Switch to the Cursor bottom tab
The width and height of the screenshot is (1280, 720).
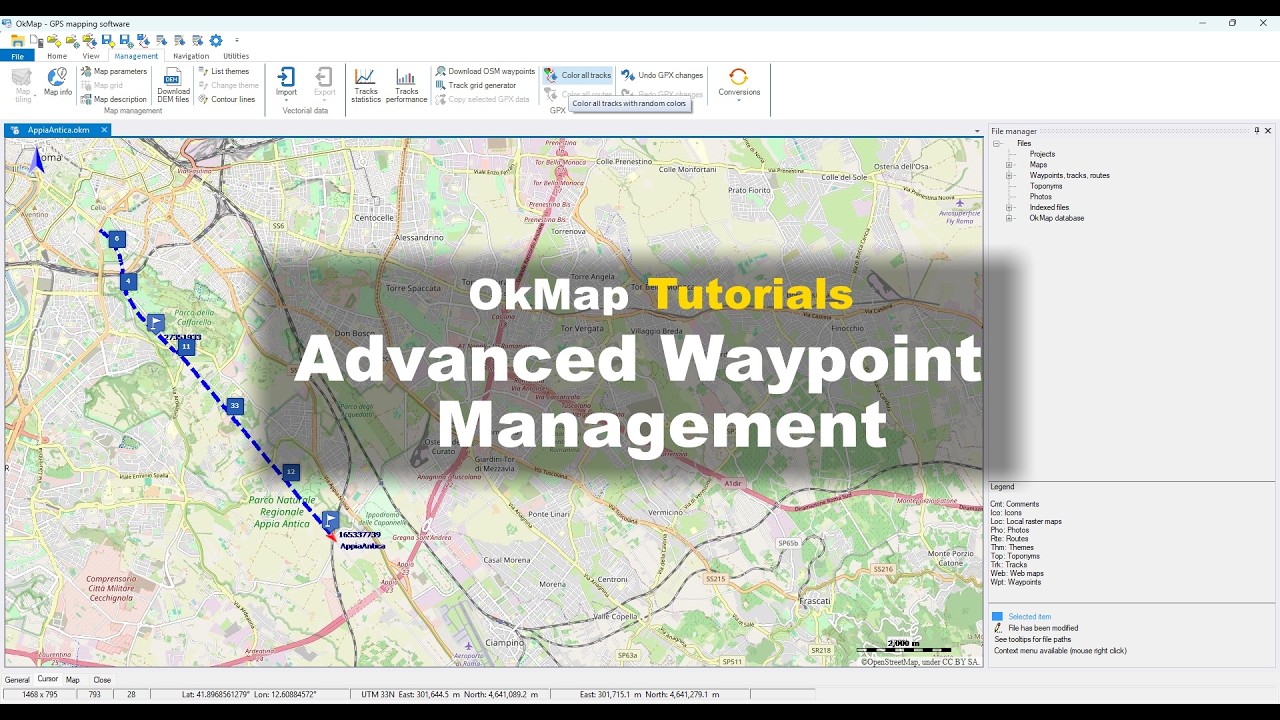tap(48, 679)
